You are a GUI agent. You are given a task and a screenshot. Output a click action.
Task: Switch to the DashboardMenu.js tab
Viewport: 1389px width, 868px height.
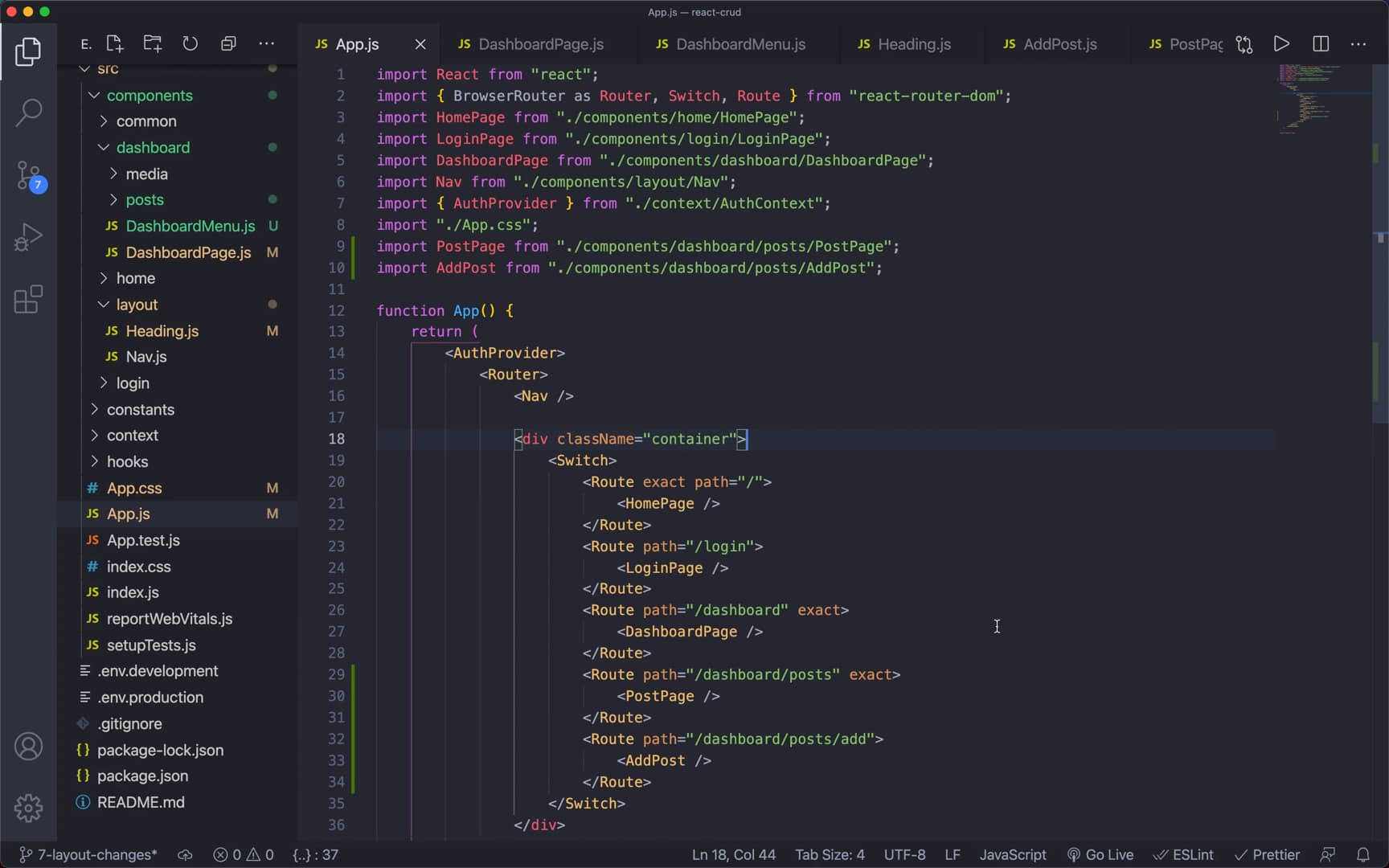[x=740, y=44]
